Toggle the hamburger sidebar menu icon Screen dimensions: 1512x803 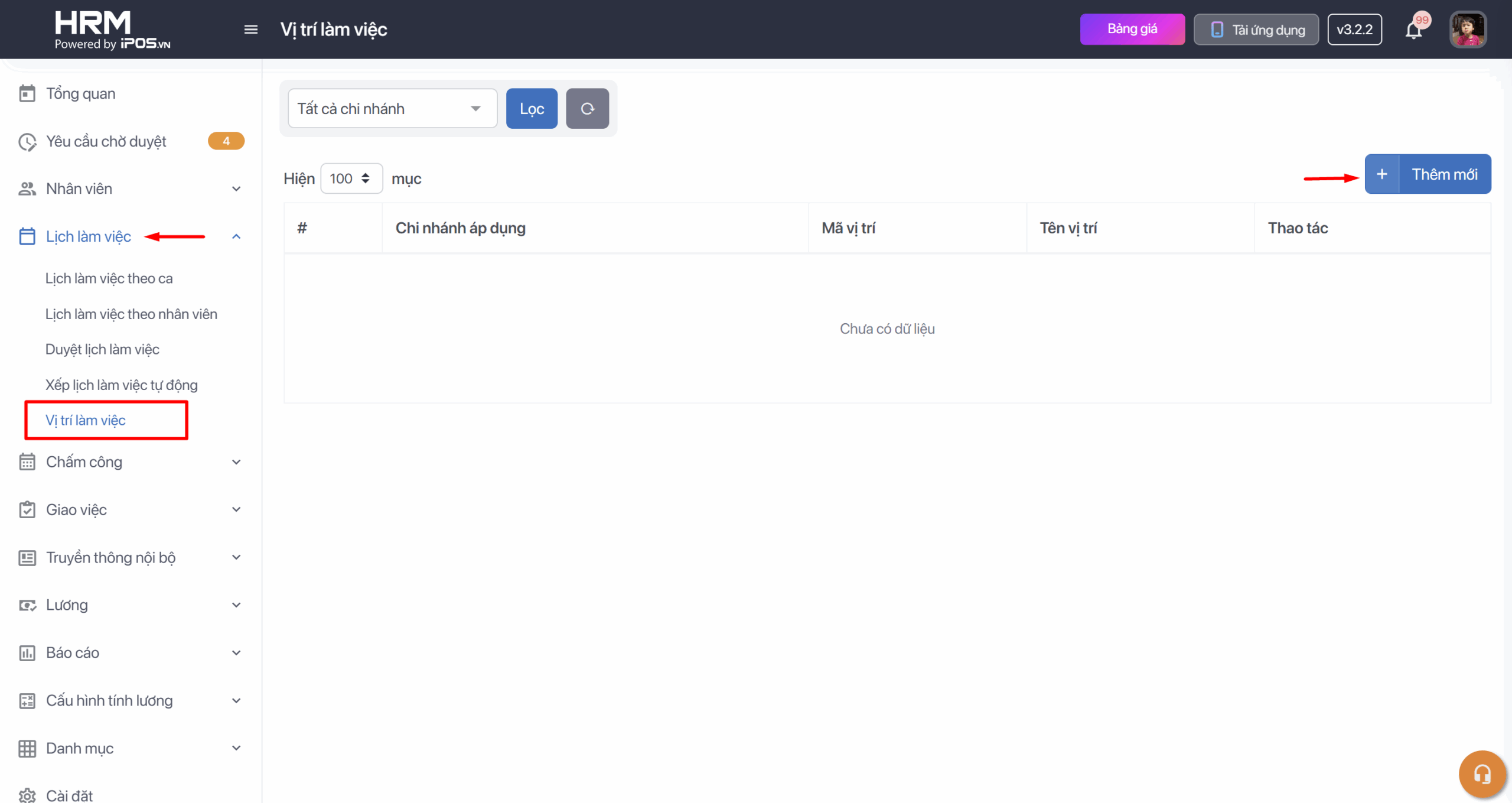tap(250, 30)
